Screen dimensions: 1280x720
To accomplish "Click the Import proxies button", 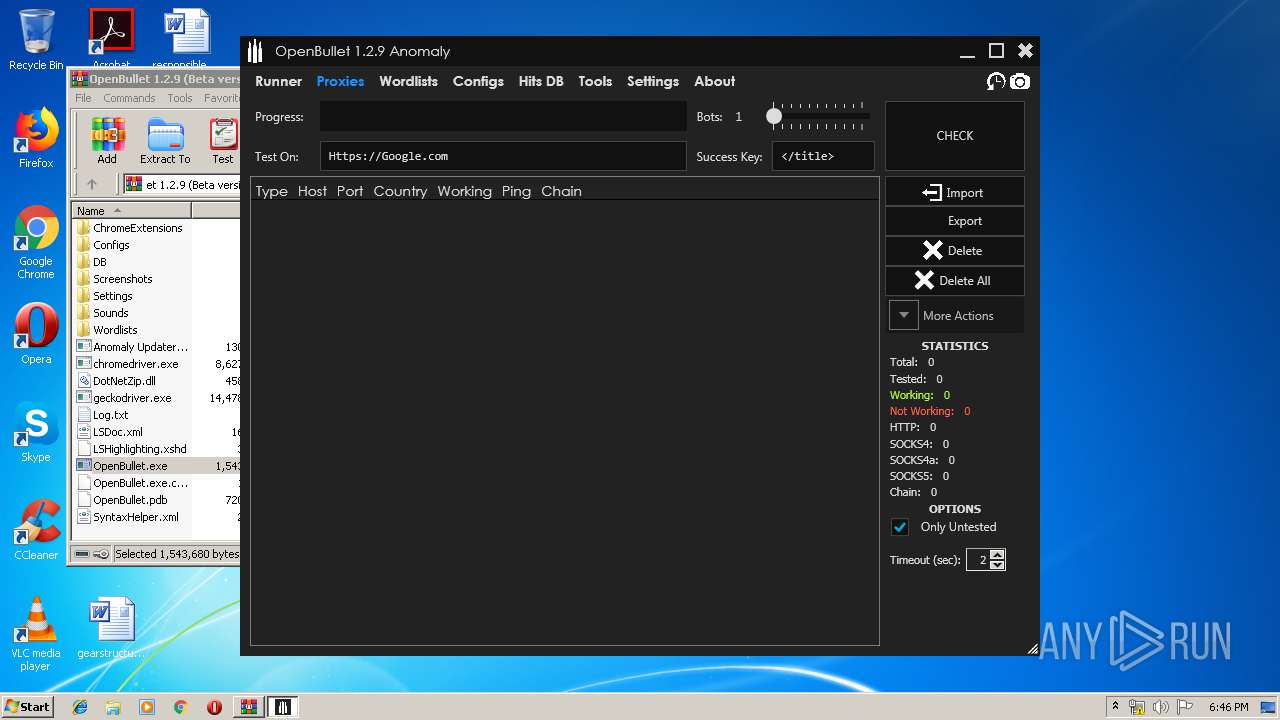I will point(955,192).
